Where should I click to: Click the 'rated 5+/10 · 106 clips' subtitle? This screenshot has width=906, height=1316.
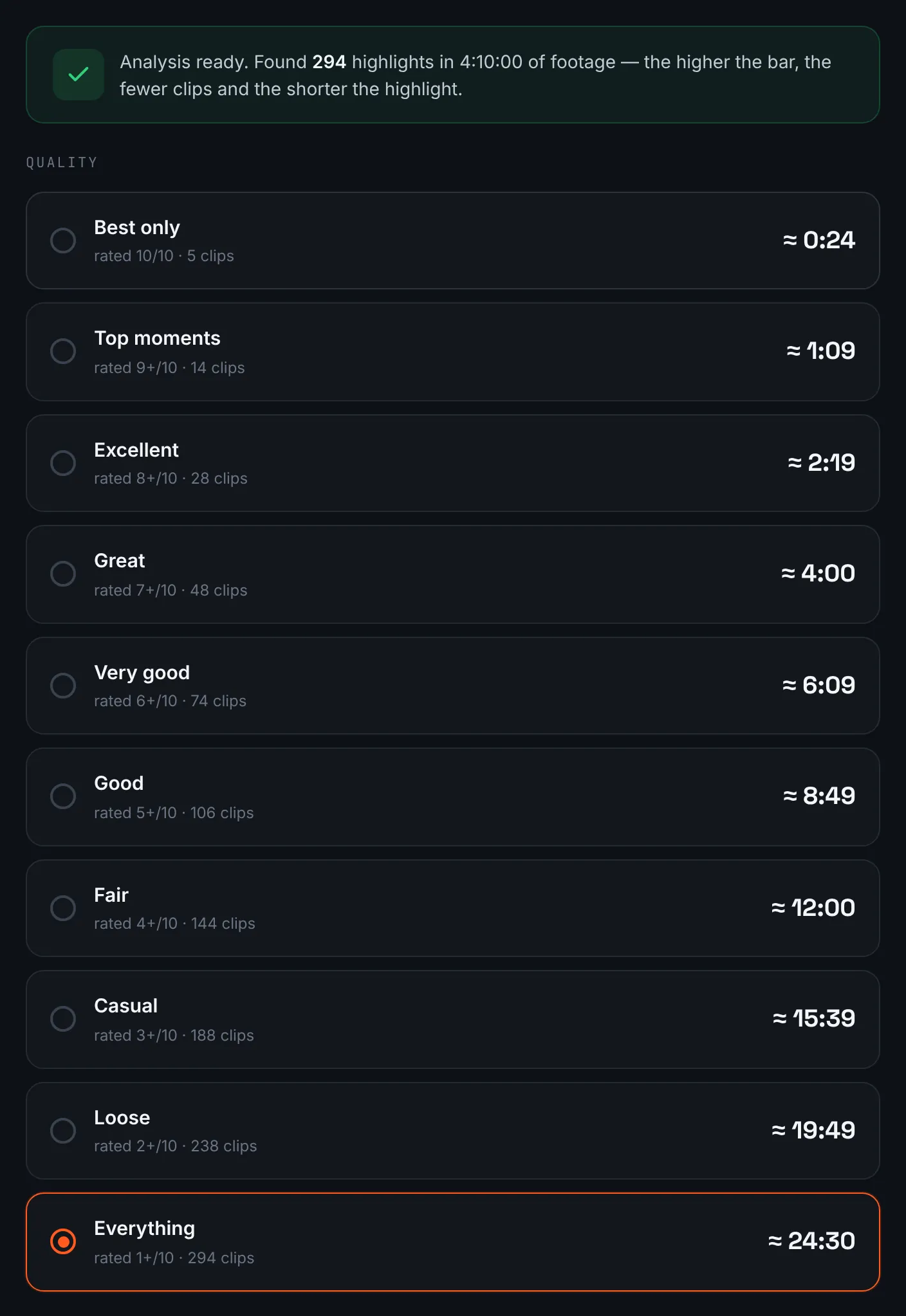coord(174,813)
